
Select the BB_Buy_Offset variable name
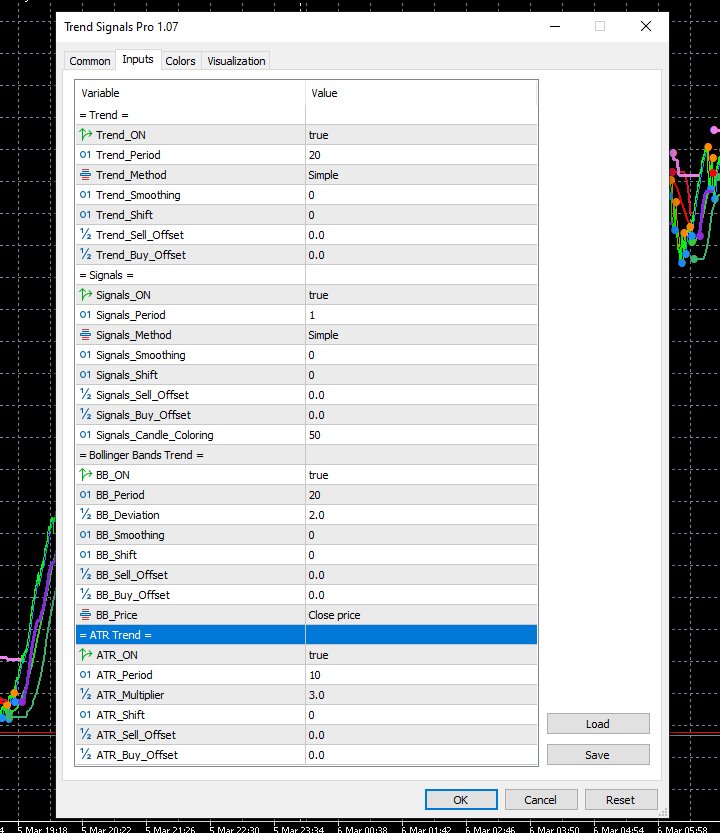click(x=133, y=595)
